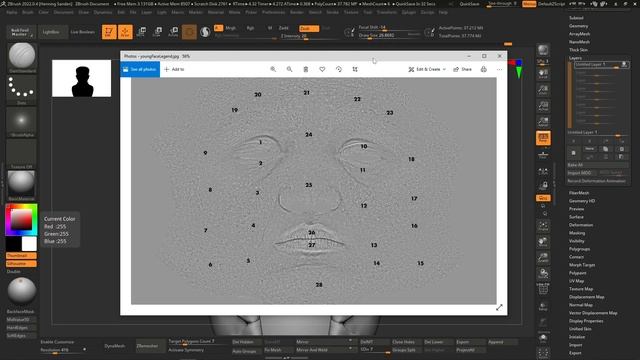Screen dimensions: 640x360
Task: Expand the FiberMesh palette section
Action: pyautogui.click(x=579, y=193)
